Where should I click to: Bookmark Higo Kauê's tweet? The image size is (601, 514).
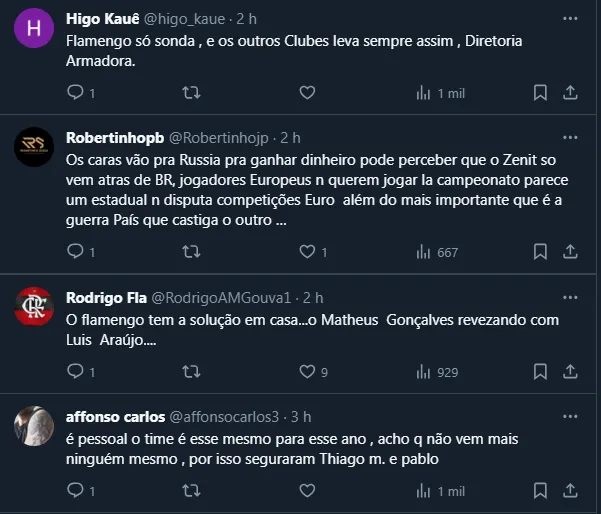(540, 93)
